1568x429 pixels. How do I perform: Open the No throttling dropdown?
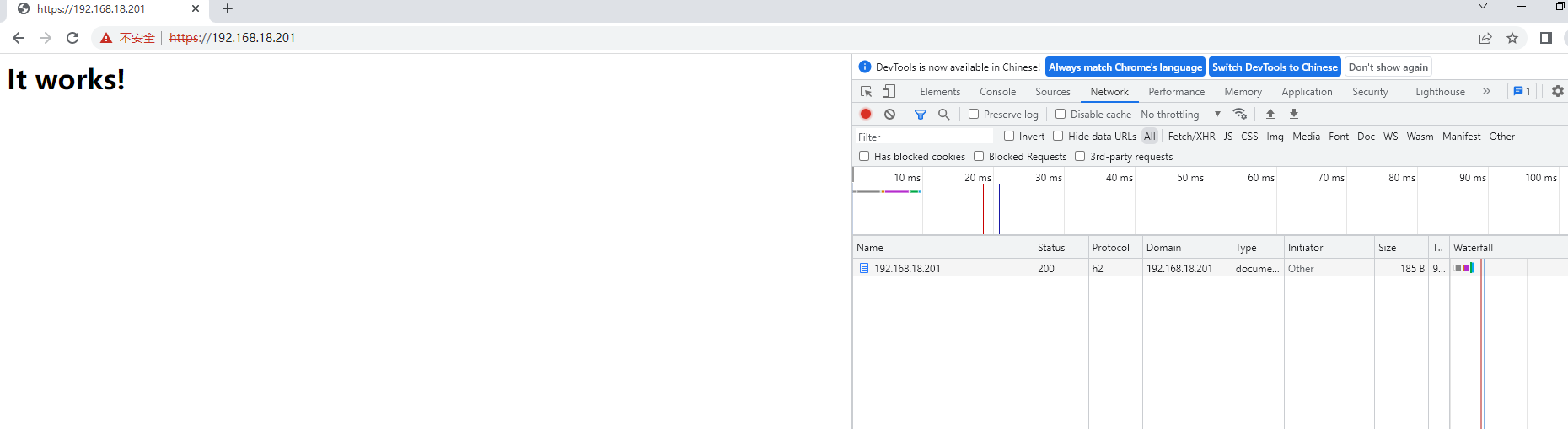(x=1180, y=114)
